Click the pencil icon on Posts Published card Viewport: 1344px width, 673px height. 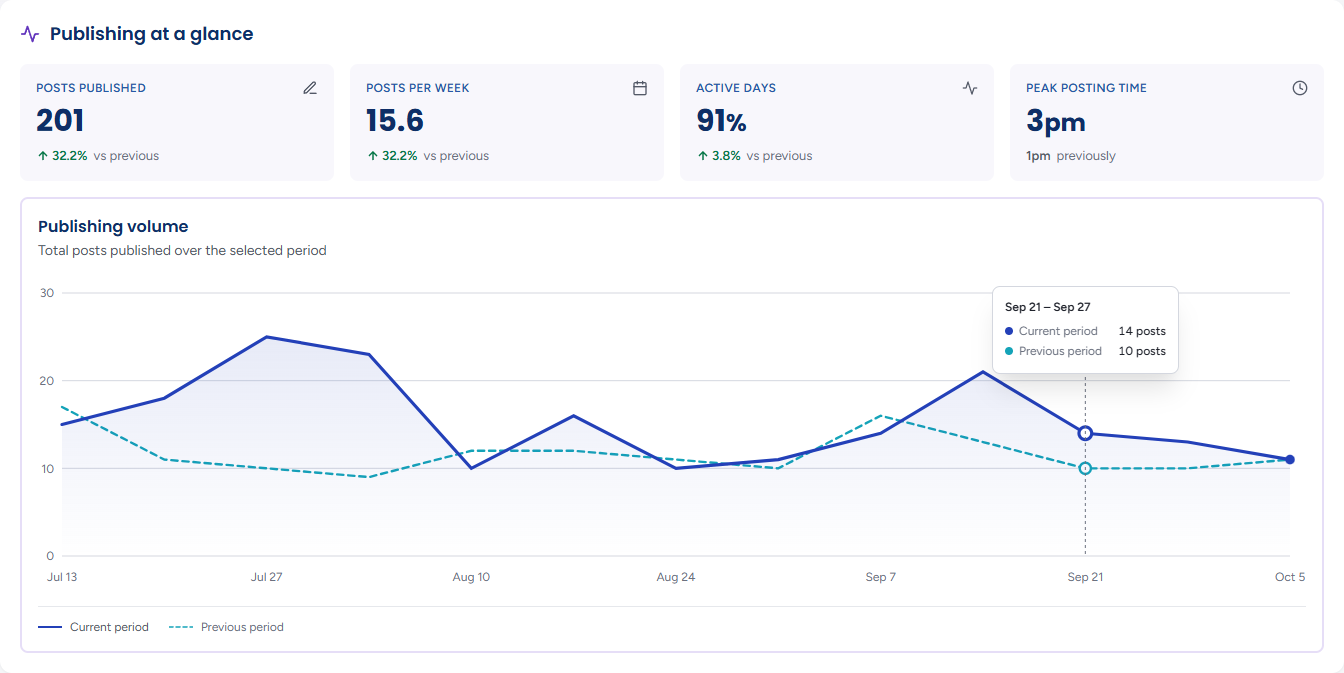point(310,88)
